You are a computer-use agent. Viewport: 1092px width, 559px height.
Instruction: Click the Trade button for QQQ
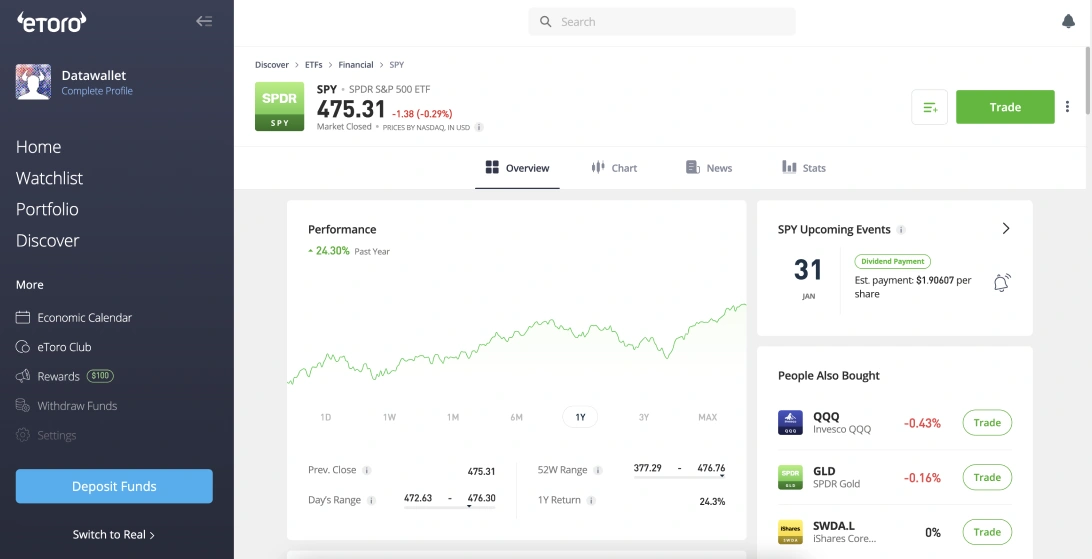(x=987, y=423)
